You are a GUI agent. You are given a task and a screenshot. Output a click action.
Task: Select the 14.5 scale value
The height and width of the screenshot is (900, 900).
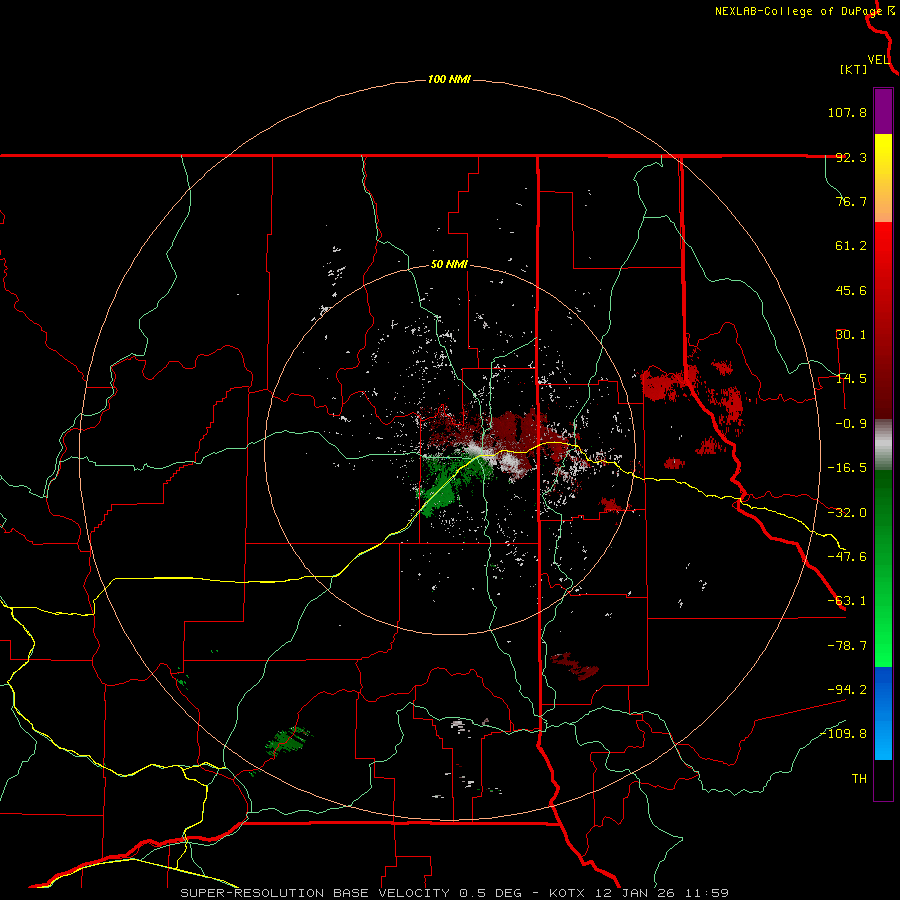coord(851,379)
